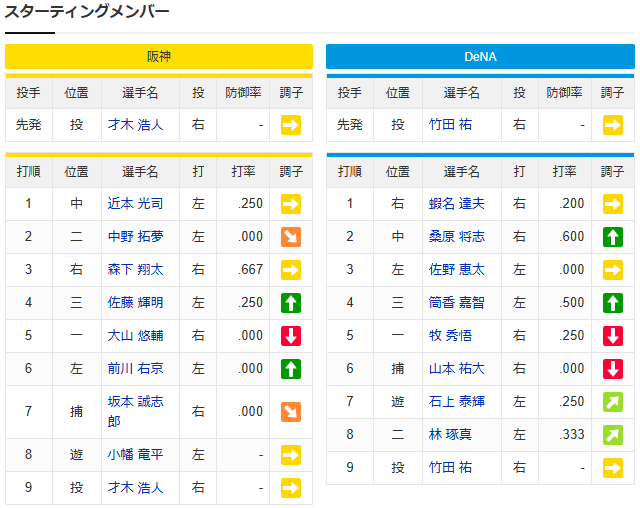Click the yellow condition arrow beside 蝦名 達夫
This screenshot has height=508, width=640.
[612, 204]
